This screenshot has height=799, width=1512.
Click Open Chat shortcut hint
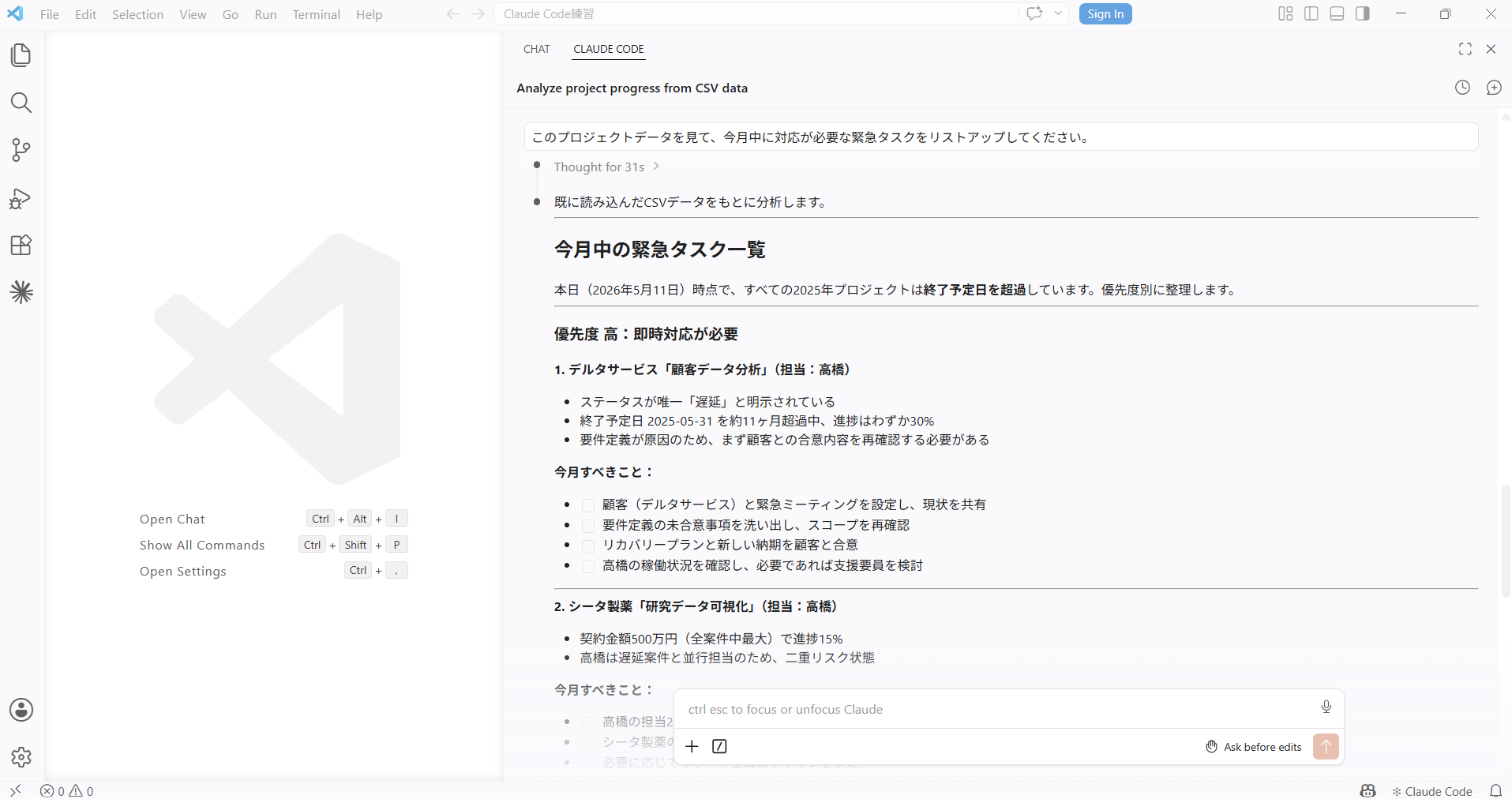tap(172, 519)
